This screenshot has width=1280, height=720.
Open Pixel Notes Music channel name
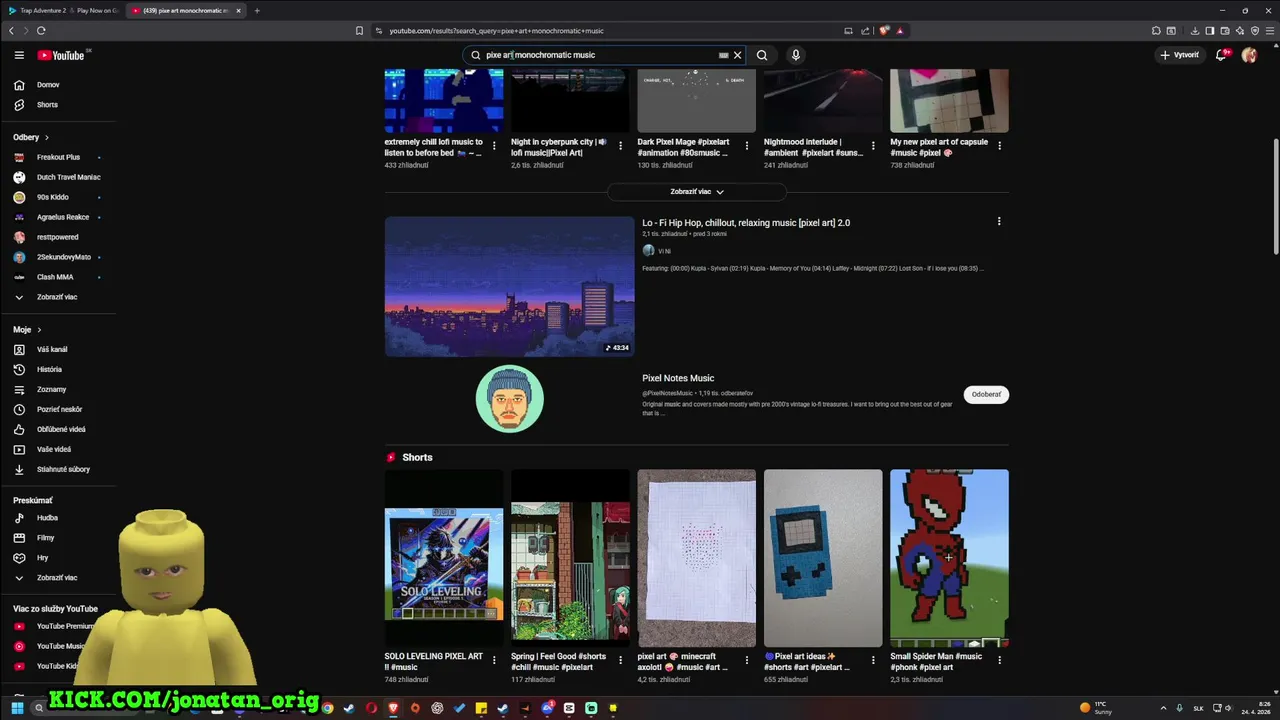[678, 378]
